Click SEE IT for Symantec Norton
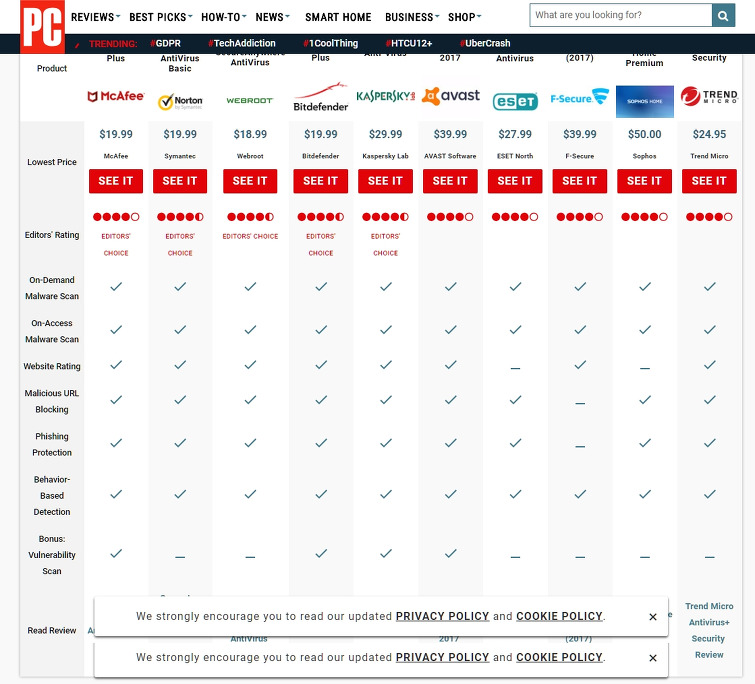Viewport: 755px width, 684px height. (x=180, y=181)
